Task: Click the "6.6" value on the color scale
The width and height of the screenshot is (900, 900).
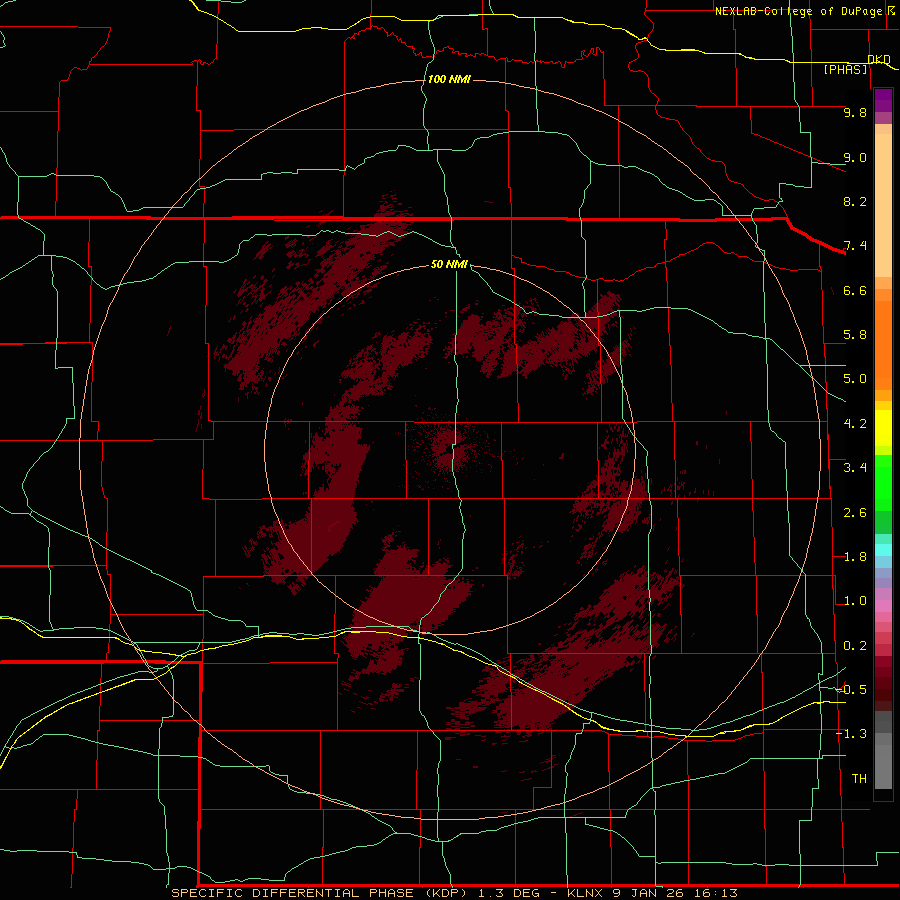Action: click(855, 290)
